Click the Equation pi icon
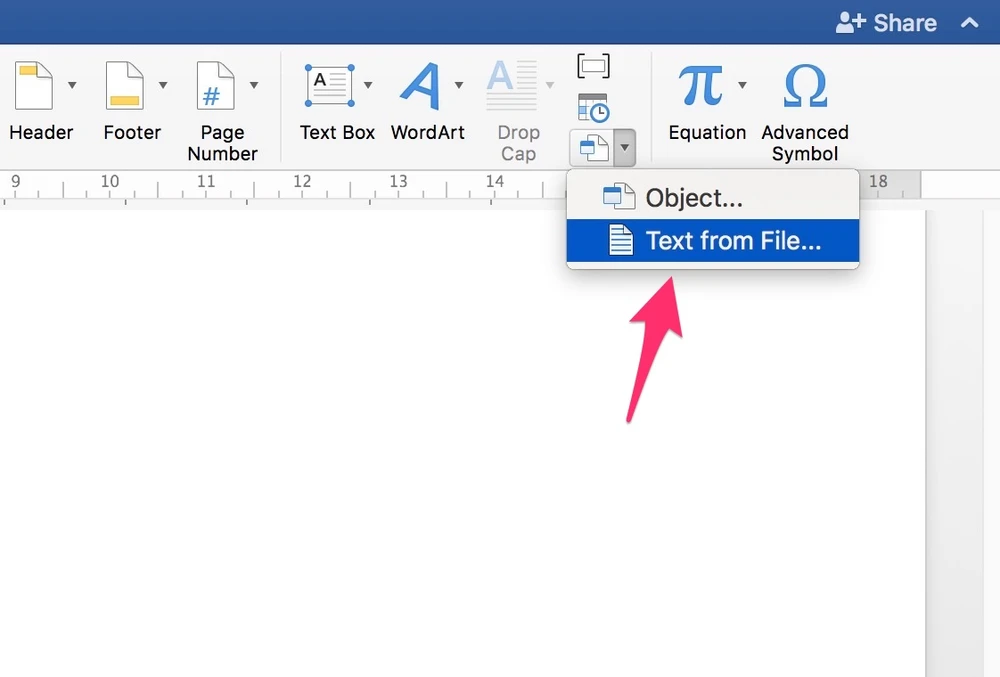 [700, 86]
